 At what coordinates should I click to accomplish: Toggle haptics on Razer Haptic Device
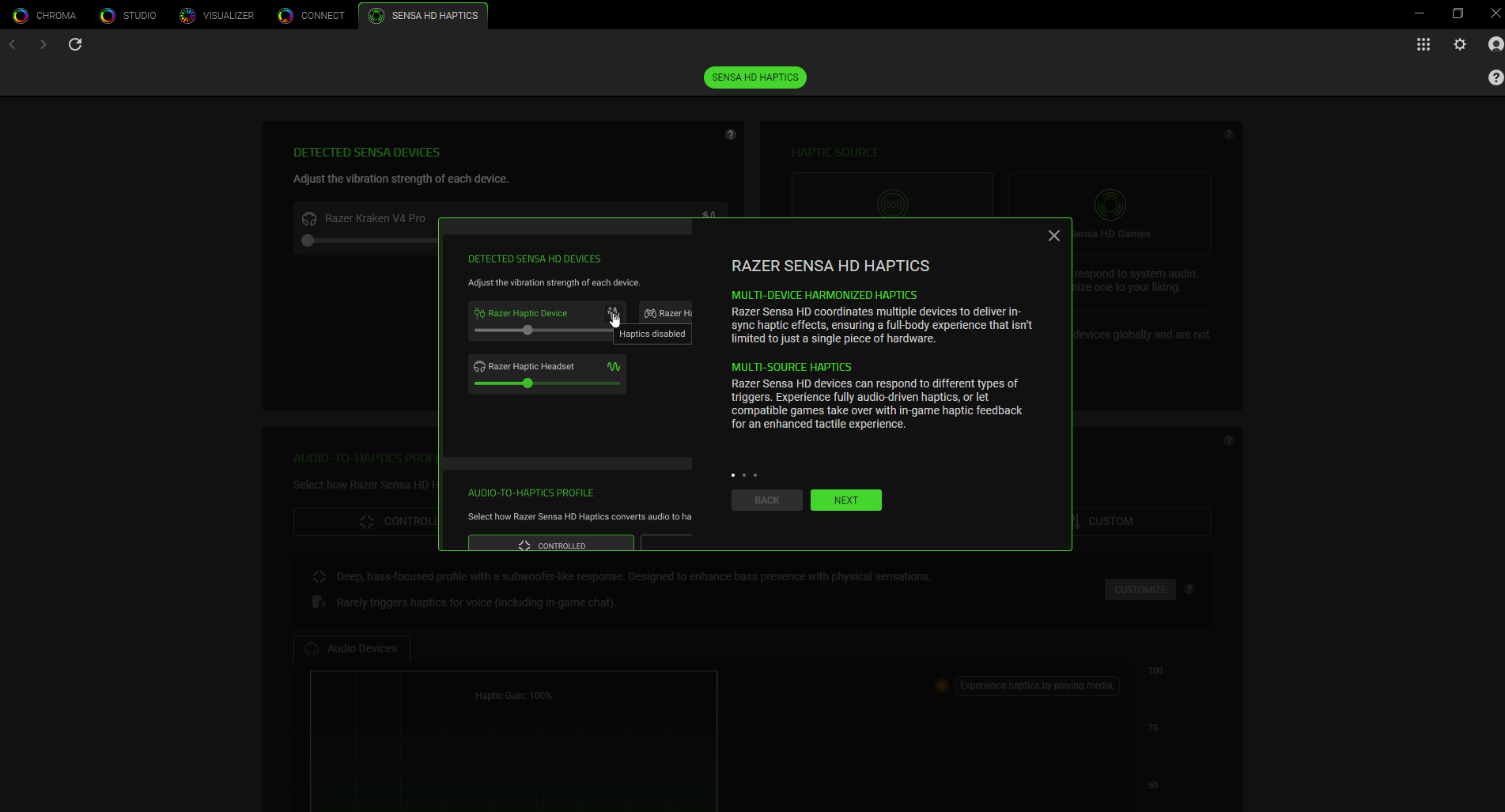tap(613, 313)
